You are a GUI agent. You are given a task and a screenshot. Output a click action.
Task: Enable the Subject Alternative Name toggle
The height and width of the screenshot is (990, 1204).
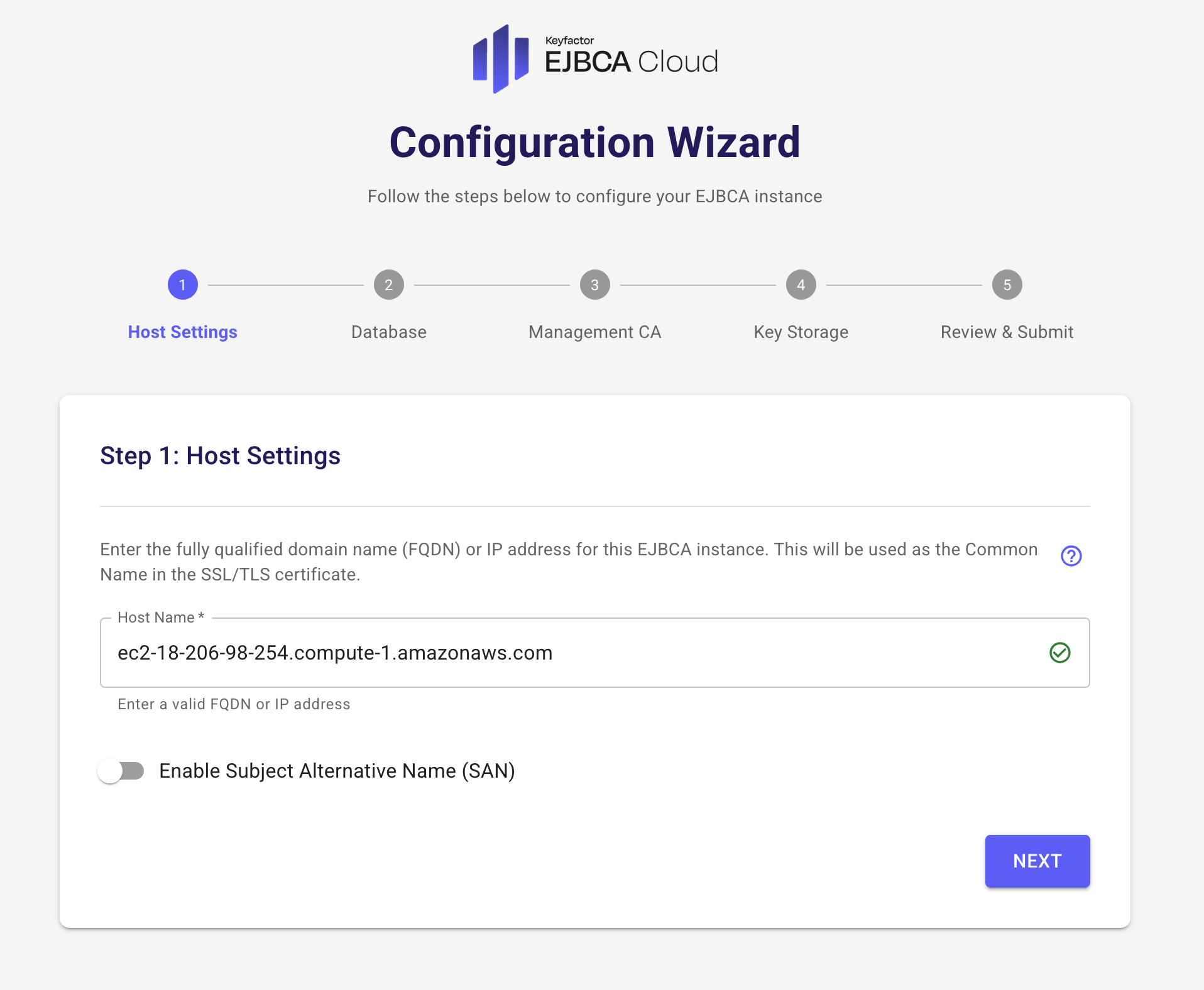(x=121, y=771)
